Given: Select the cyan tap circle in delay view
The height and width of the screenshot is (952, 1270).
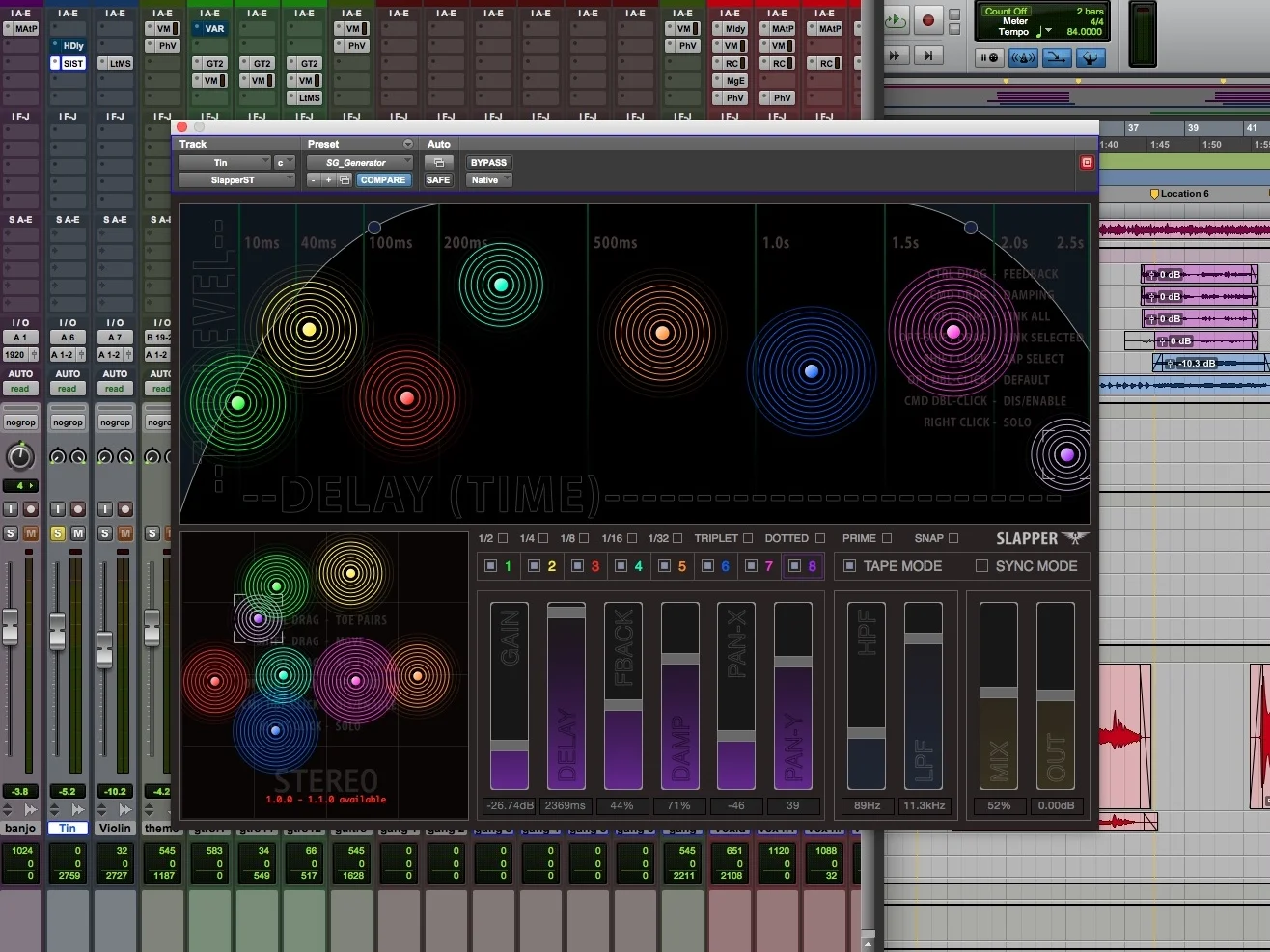Looking at the screenshot, I should [x=501, y=285].
